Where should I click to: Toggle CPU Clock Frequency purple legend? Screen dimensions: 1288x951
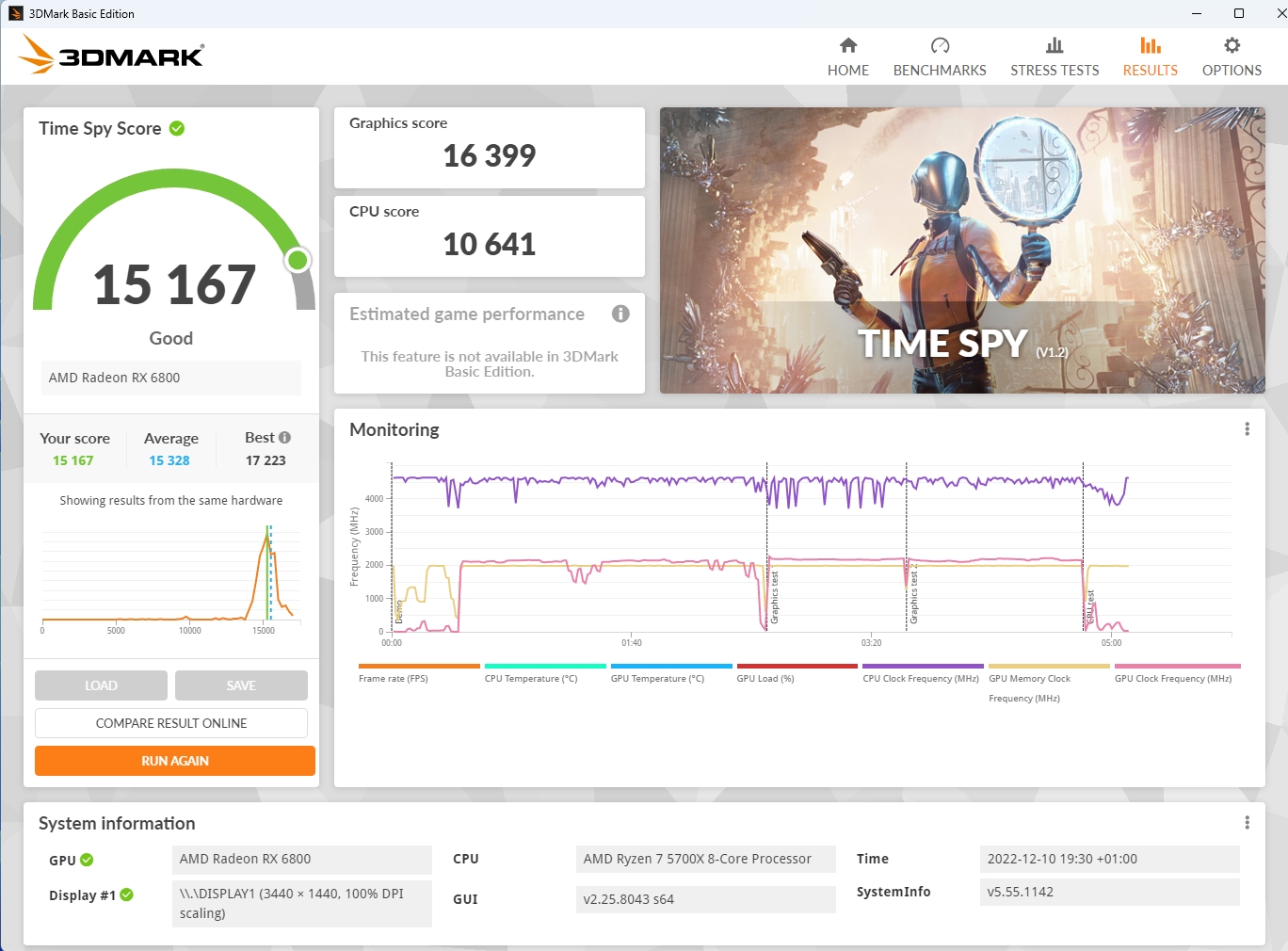click(923, 666)
